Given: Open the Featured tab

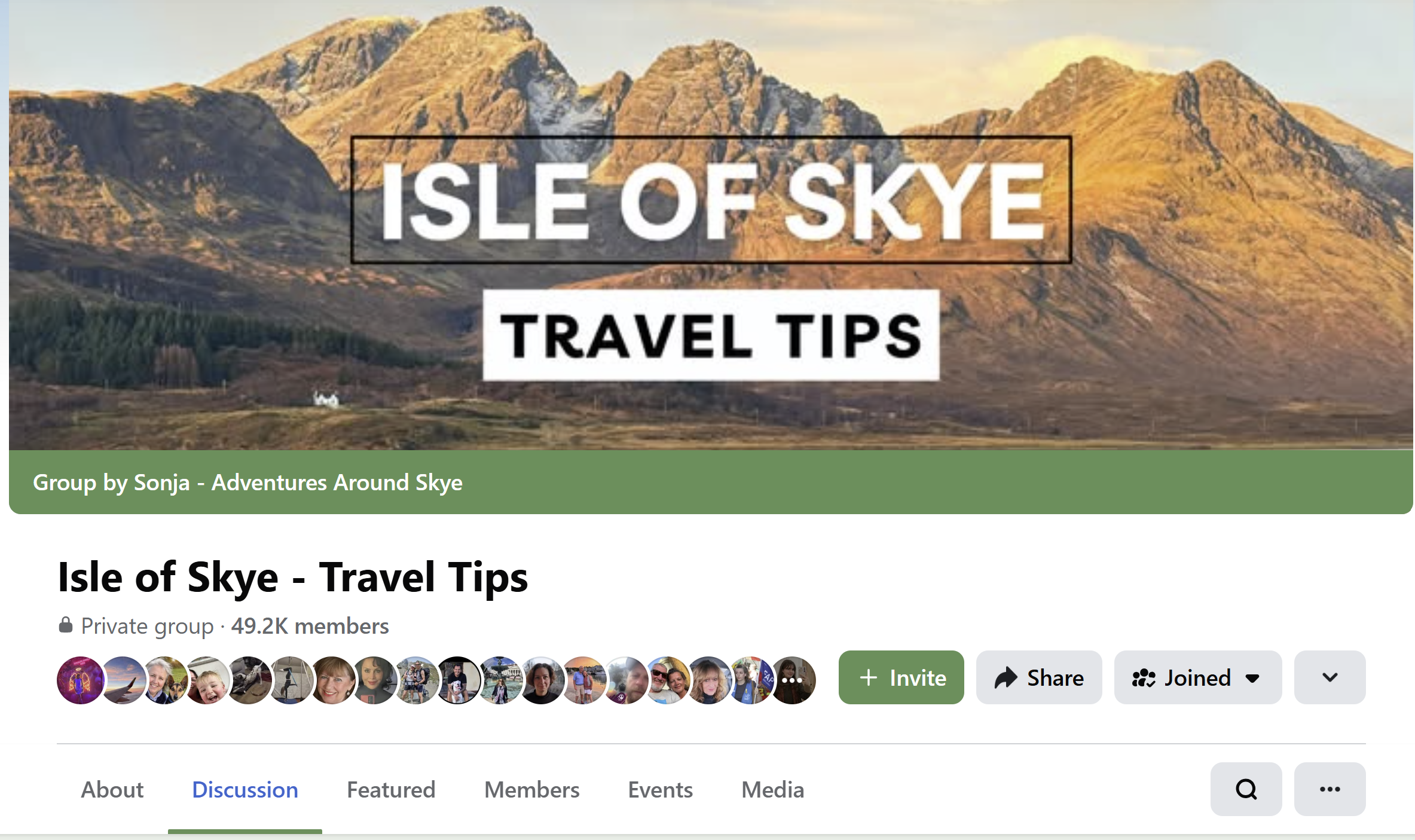Looking at the screenshot, I should point(391,789).
